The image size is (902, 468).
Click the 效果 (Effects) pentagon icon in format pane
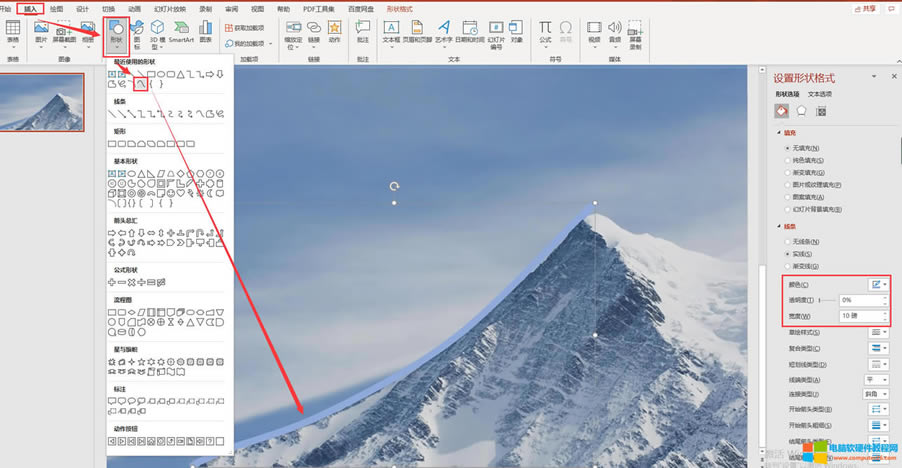(801, 110)
